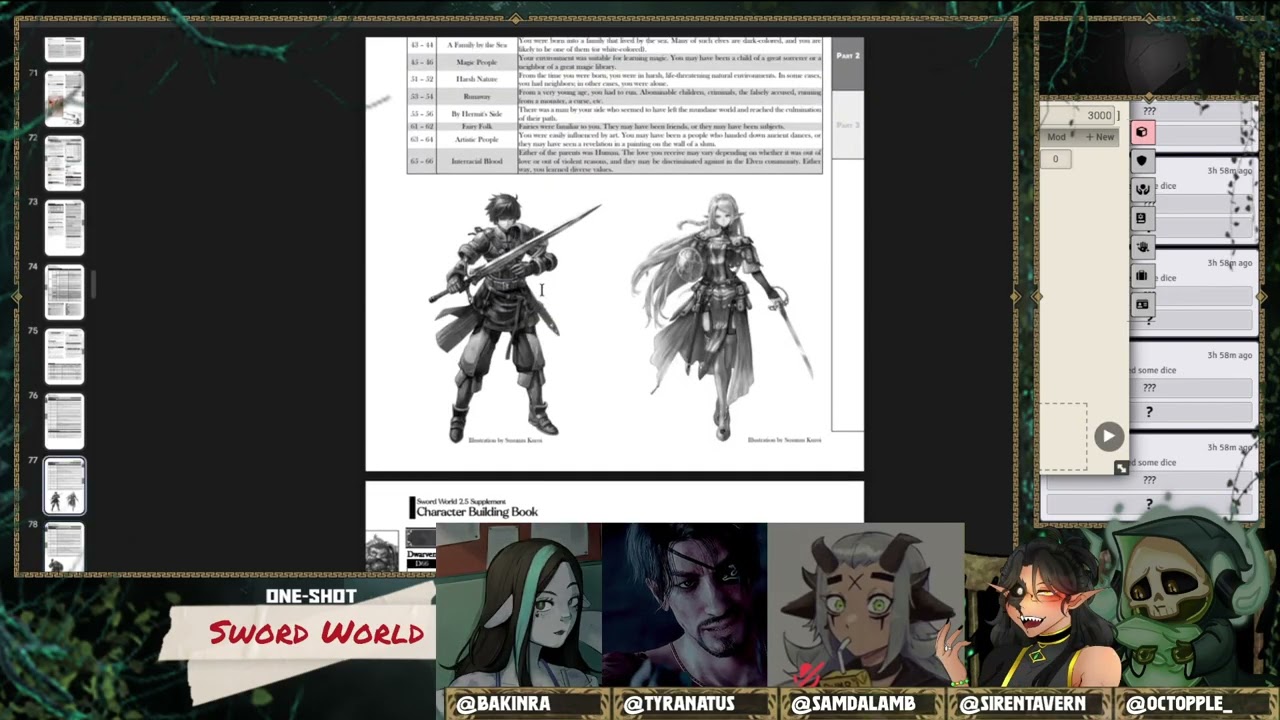Screen dimensions: 1280x720
Task: Click the 'By Hermit's Side' table row
Action: 615,114
